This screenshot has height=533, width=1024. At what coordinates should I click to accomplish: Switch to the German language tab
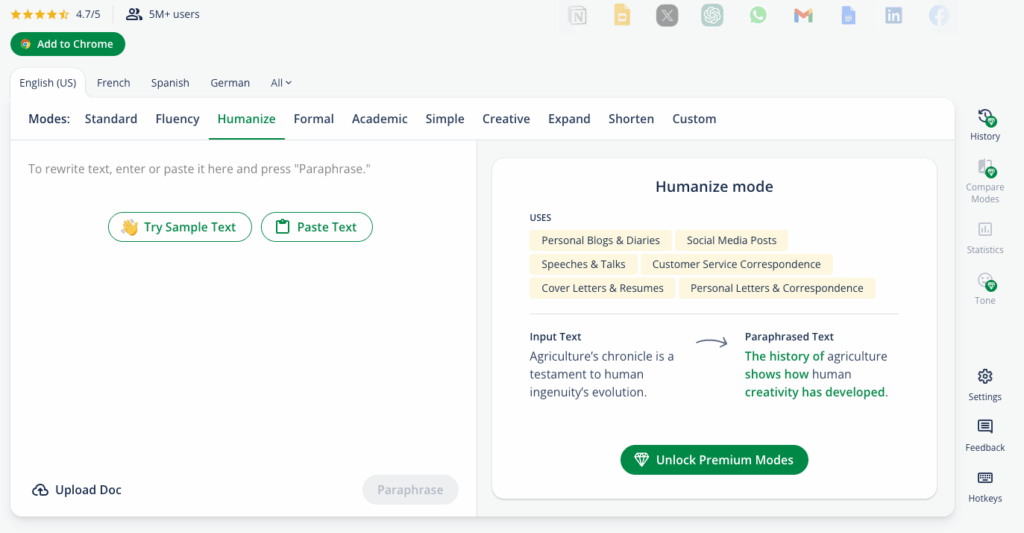[230, 83]
